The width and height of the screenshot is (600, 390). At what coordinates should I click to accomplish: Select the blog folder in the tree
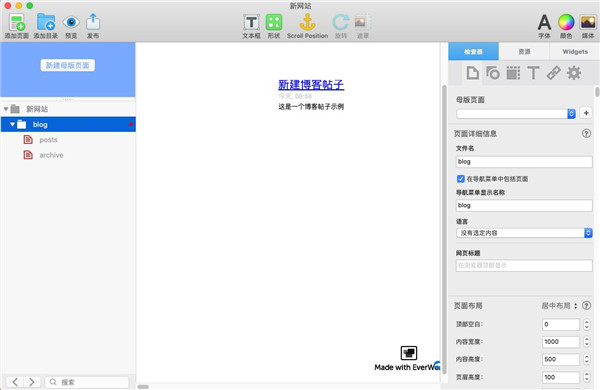[x=68, y=124]
